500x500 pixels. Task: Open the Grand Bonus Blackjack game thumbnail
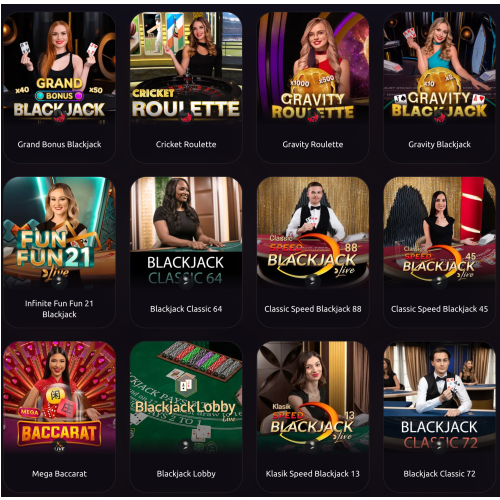pos(59,68)
